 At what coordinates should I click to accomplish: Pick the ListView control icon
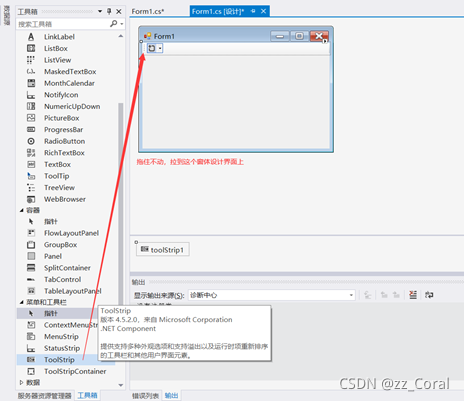tap(31, 60)
